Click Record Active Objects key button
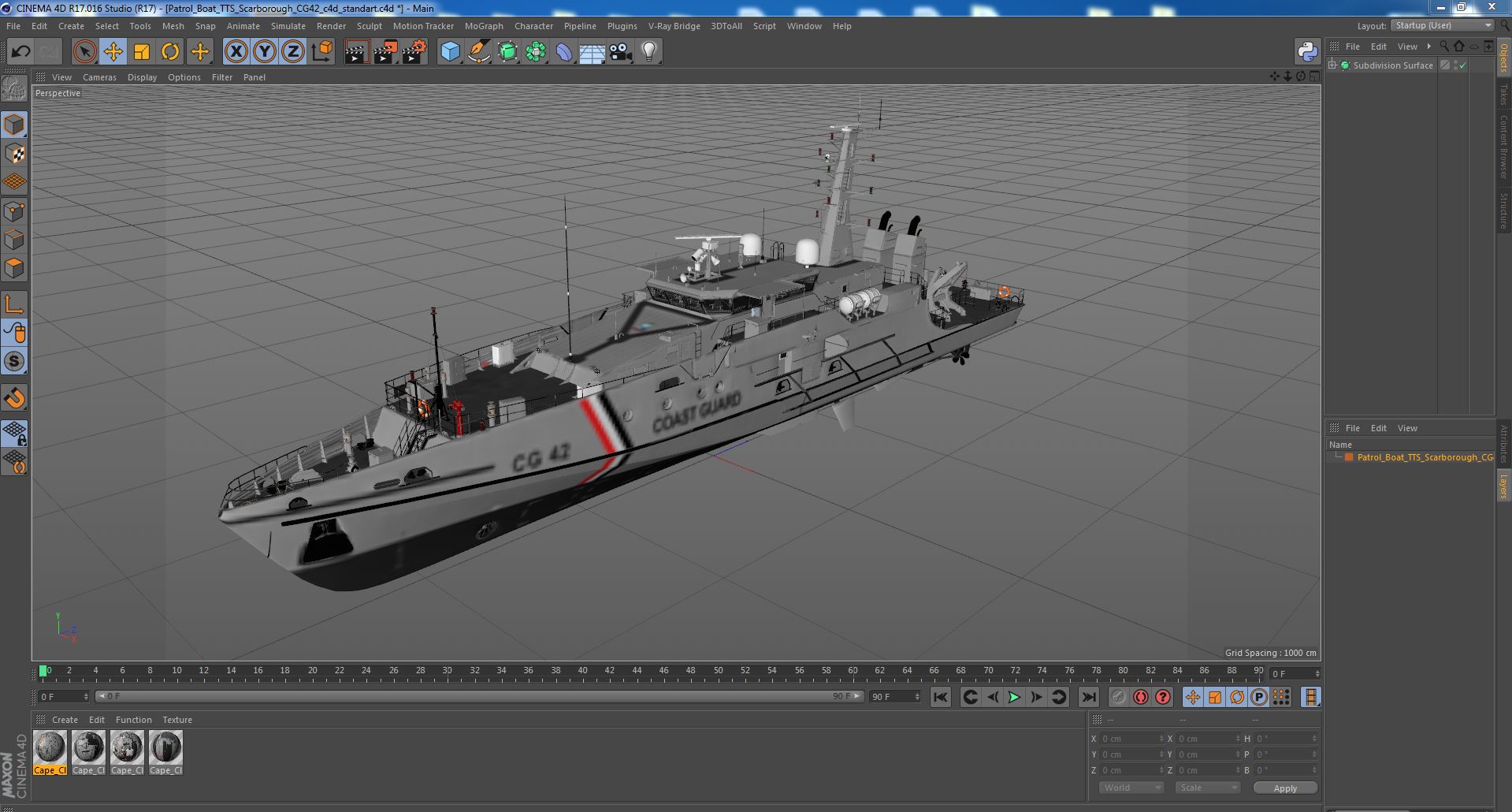The image size is (1512, 812). tap(1118, 697)
